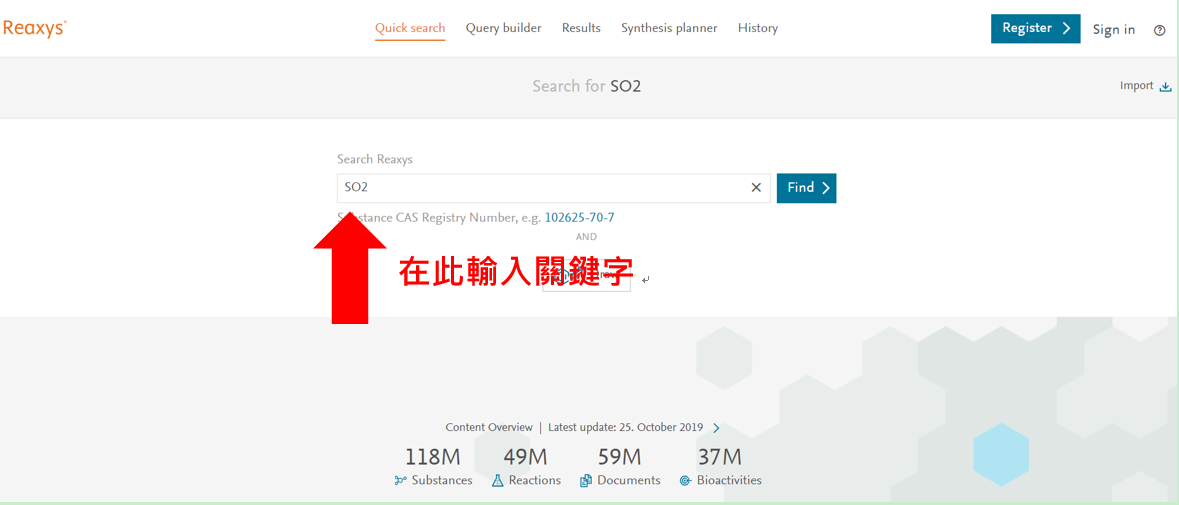The width and height of the screenshot is (1179, 505).
Task: Click the Content Overview label
Action: tap(489, 427)
